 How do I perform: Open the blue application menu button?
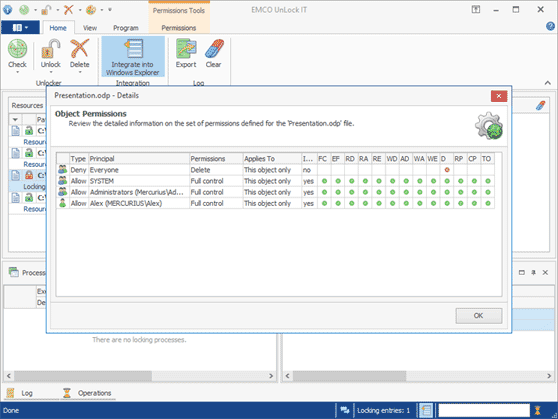coord(20,27)
